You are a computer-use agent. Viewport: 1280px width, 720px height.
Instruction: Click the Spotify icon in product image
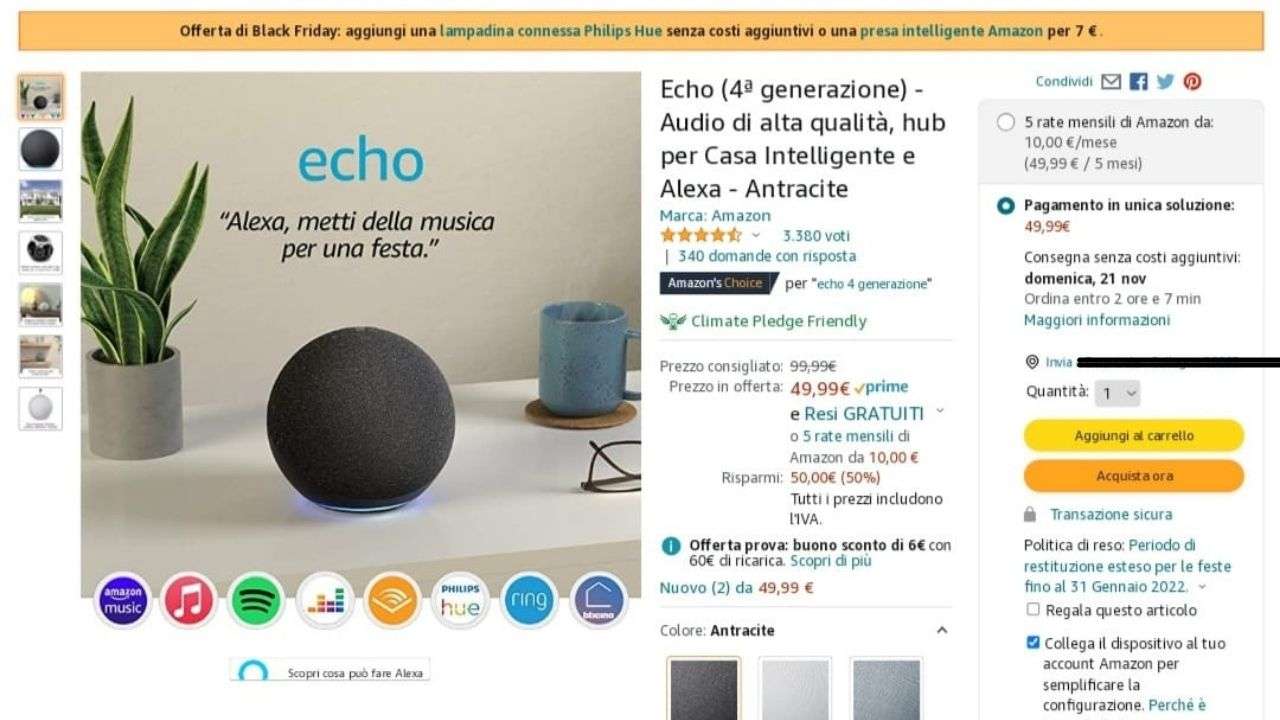click(x=257, y=600)
